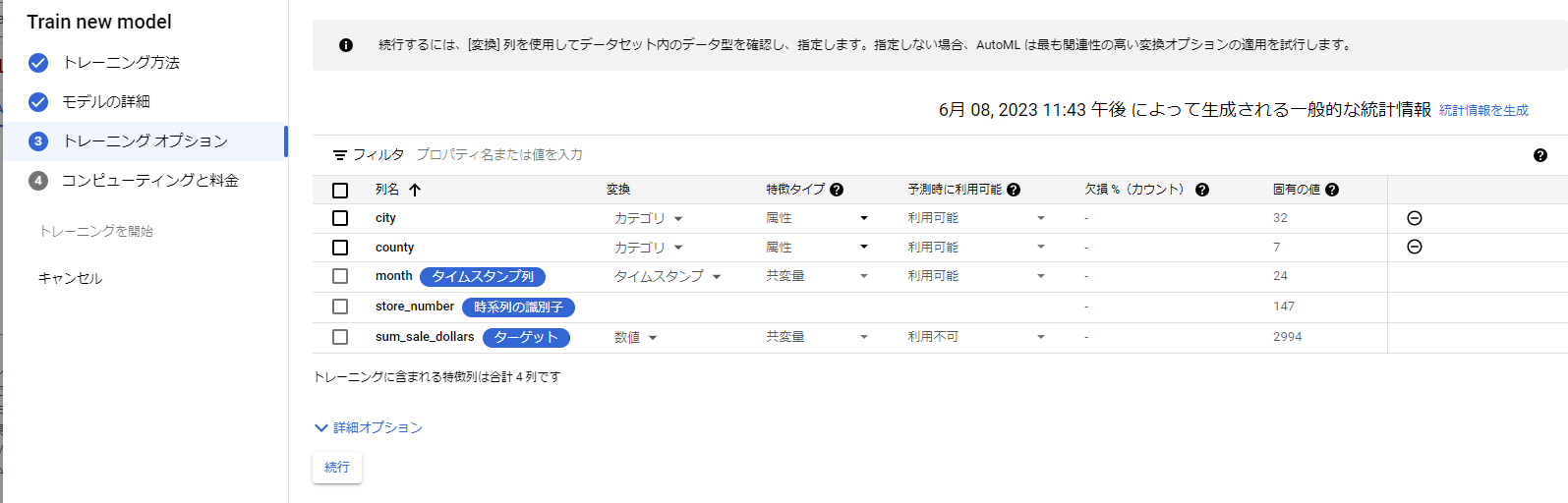Go to モデルの詳細 step
The height and width of the screenshot is (503, 1568).
coord(106,102)
